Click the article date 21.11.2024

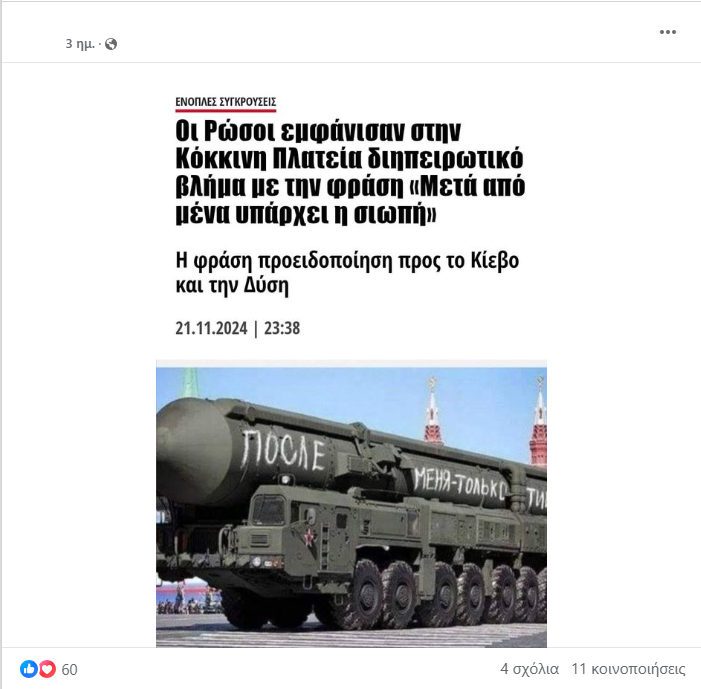click(x=211, y=328)
